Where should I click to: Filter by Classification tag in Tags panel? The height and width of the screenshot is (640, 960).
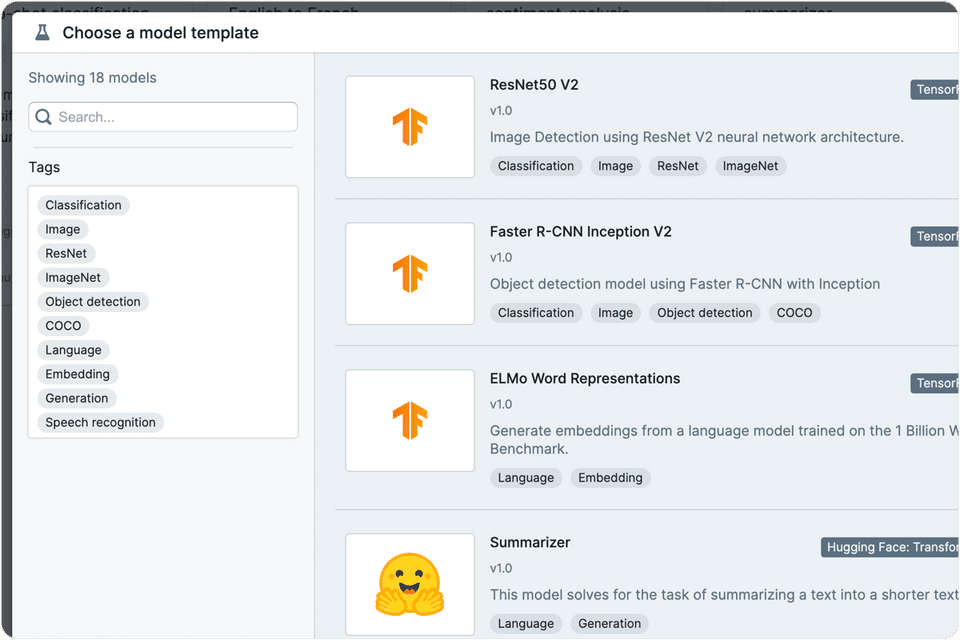pos(83,205)
